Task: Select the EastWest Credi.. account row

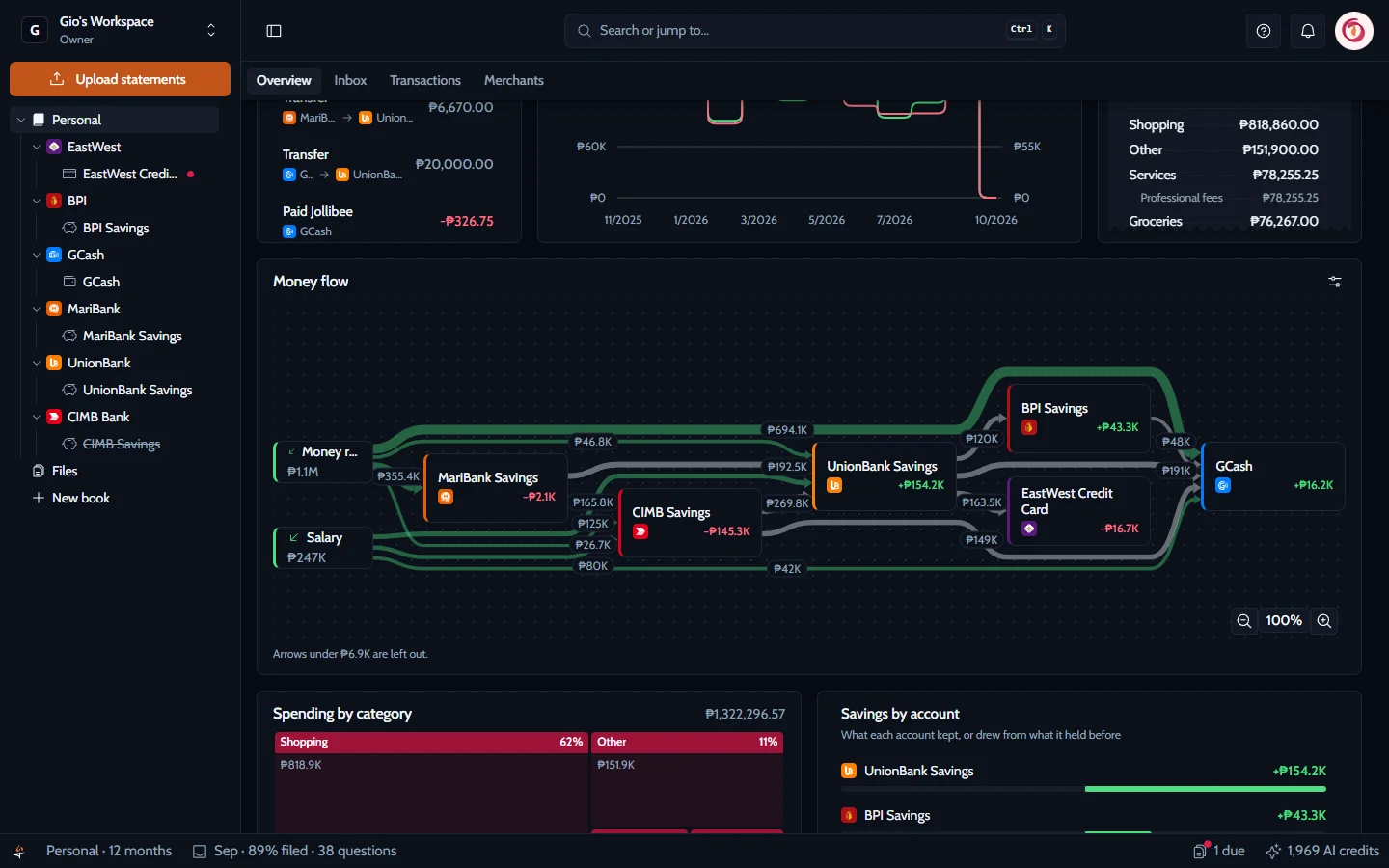Action: (x=129, y=174)
